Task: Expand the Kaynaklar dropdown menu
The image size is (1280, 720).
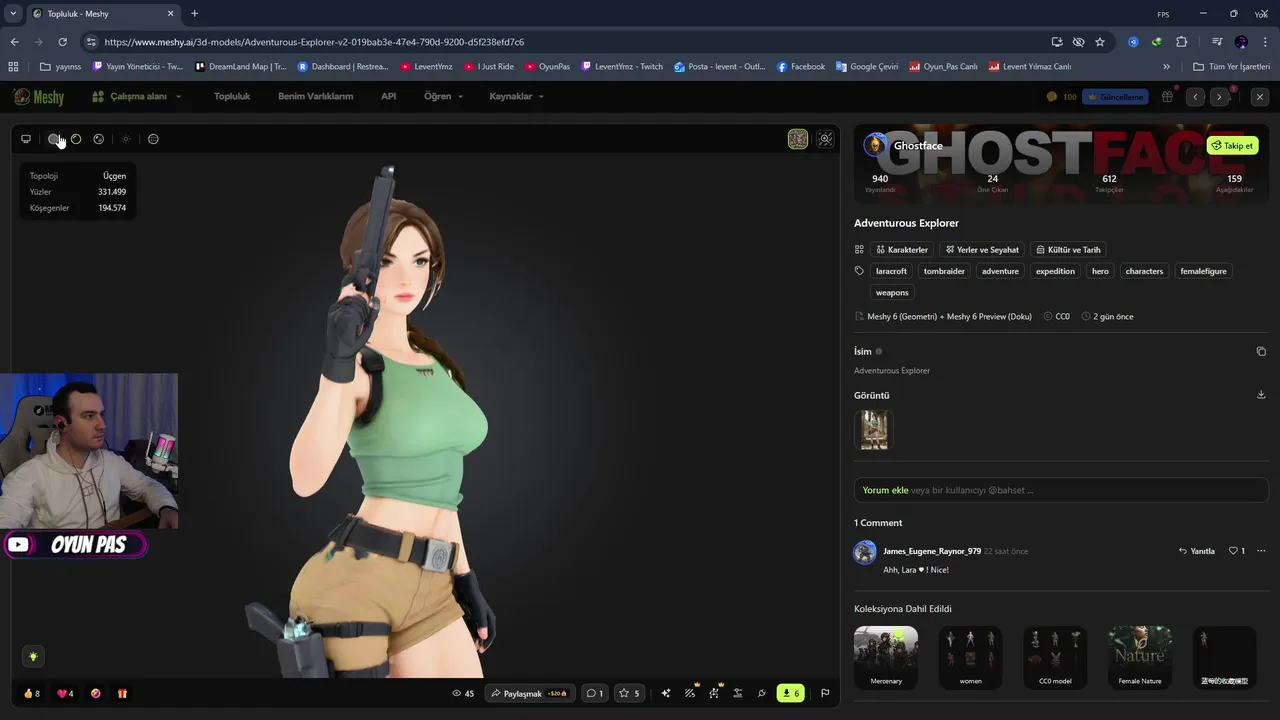Action: [x=516, y=96]
